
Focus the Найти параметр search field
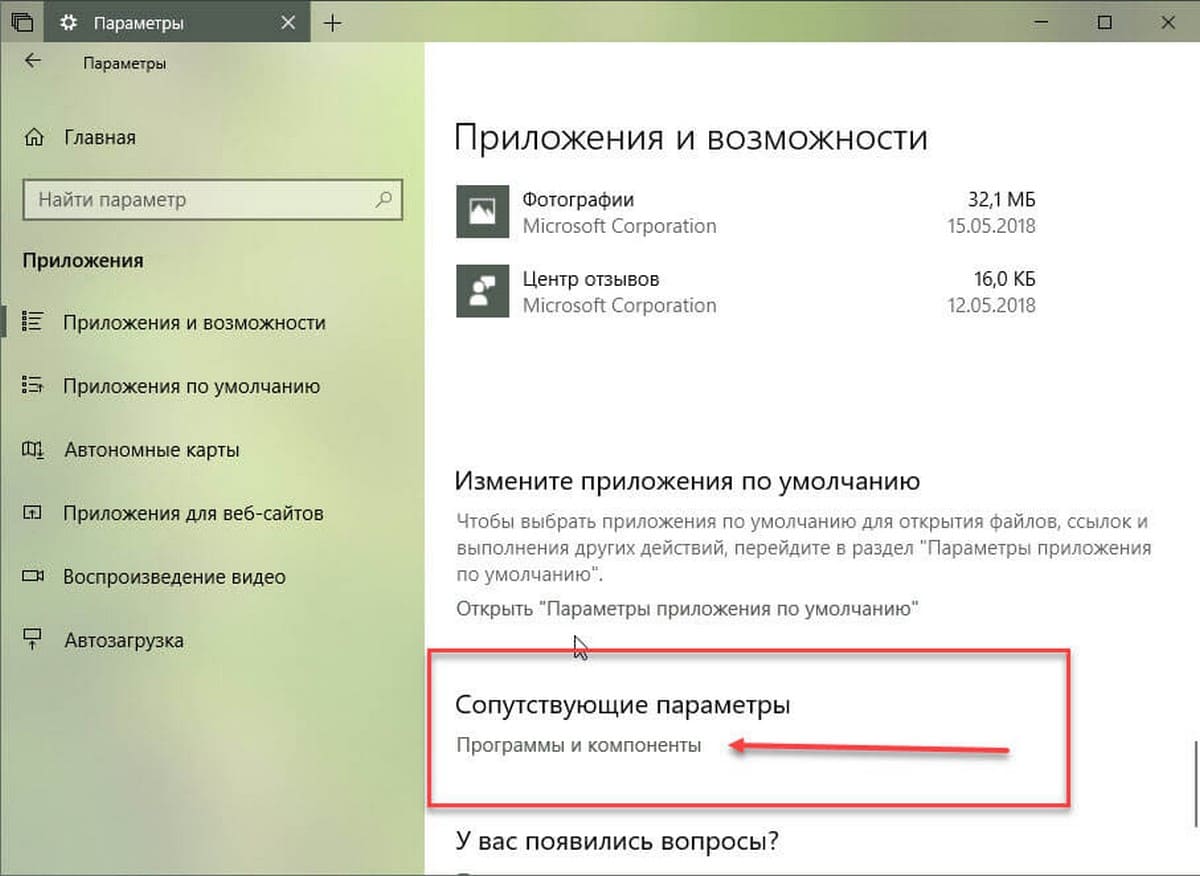pos(212,199)
